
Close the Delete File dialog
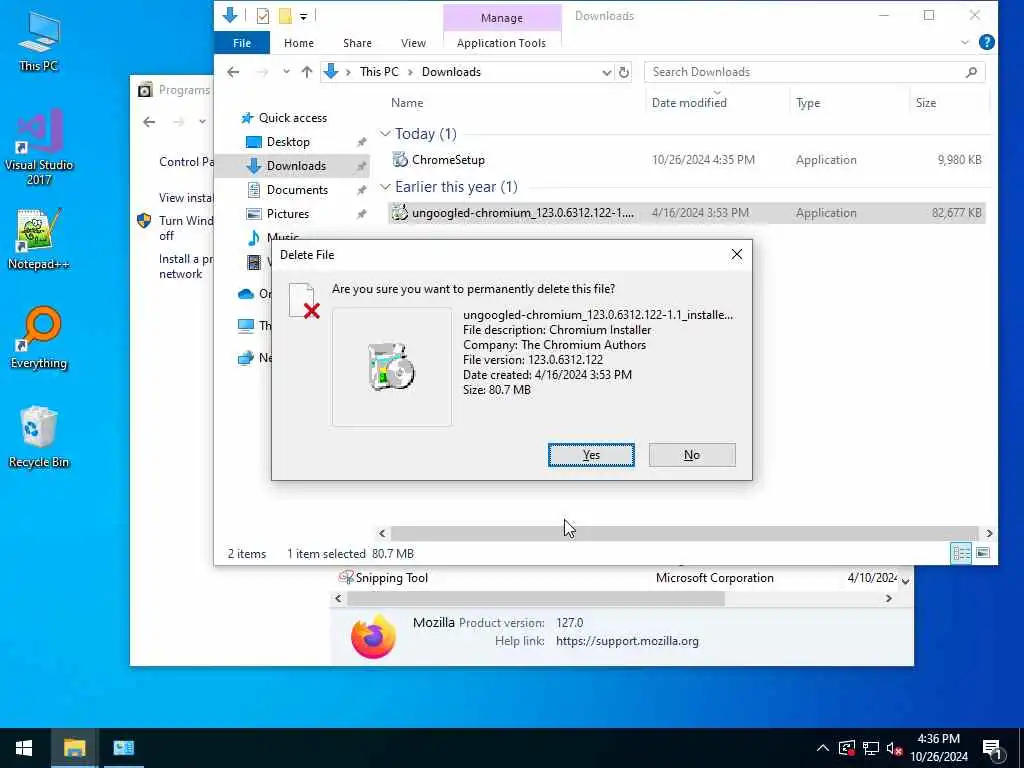point(737,255)
